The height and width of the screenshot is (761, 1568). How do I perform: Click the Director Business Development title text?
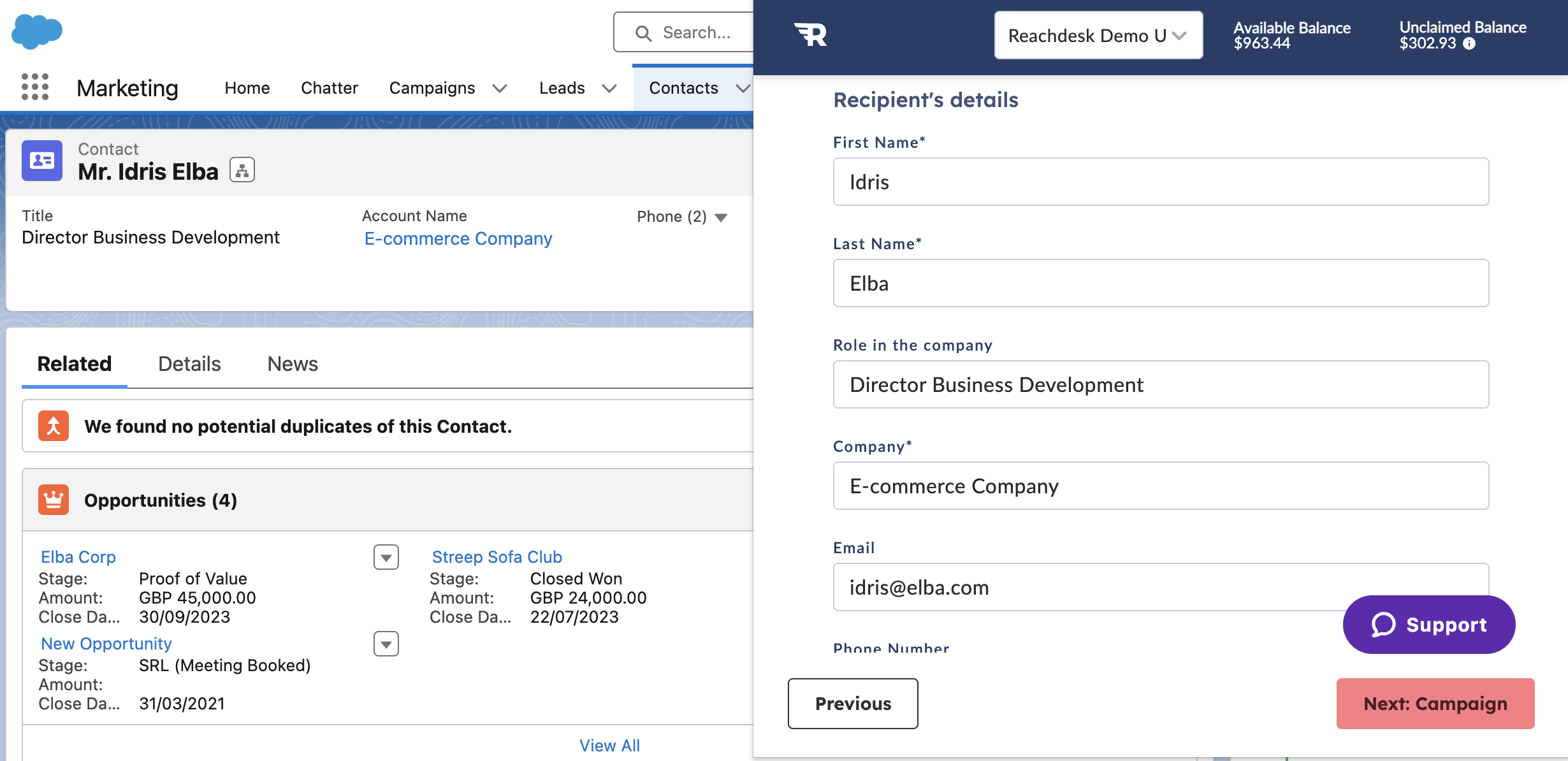pyautogui.click(x=150, y=238)
